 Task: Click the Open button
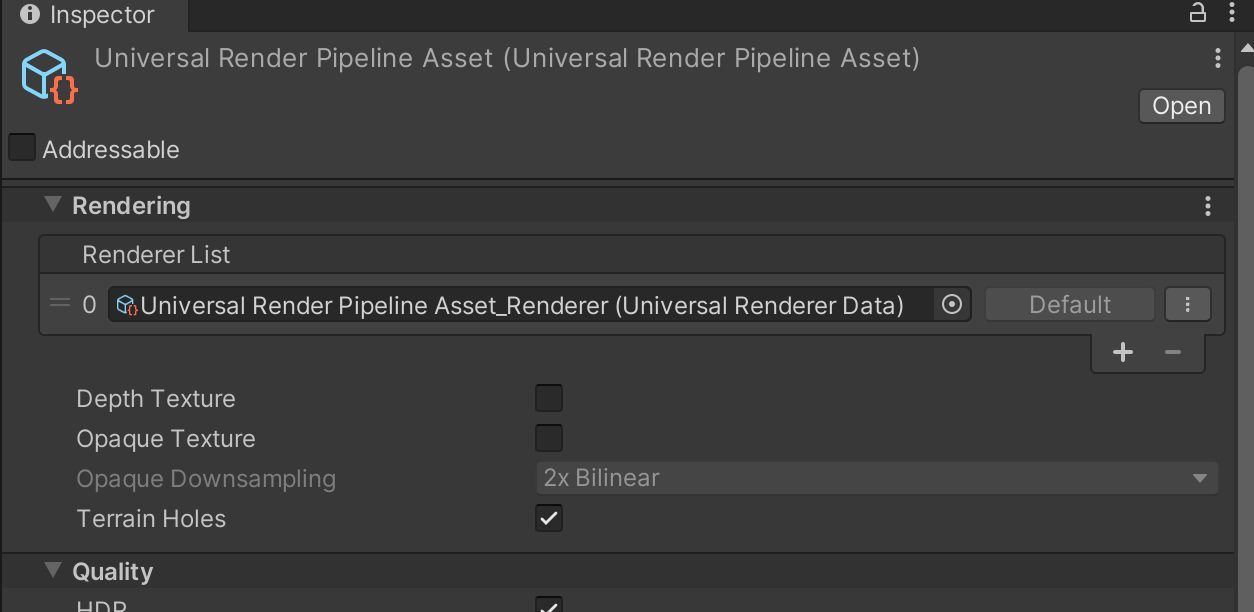click(1181, 106)
